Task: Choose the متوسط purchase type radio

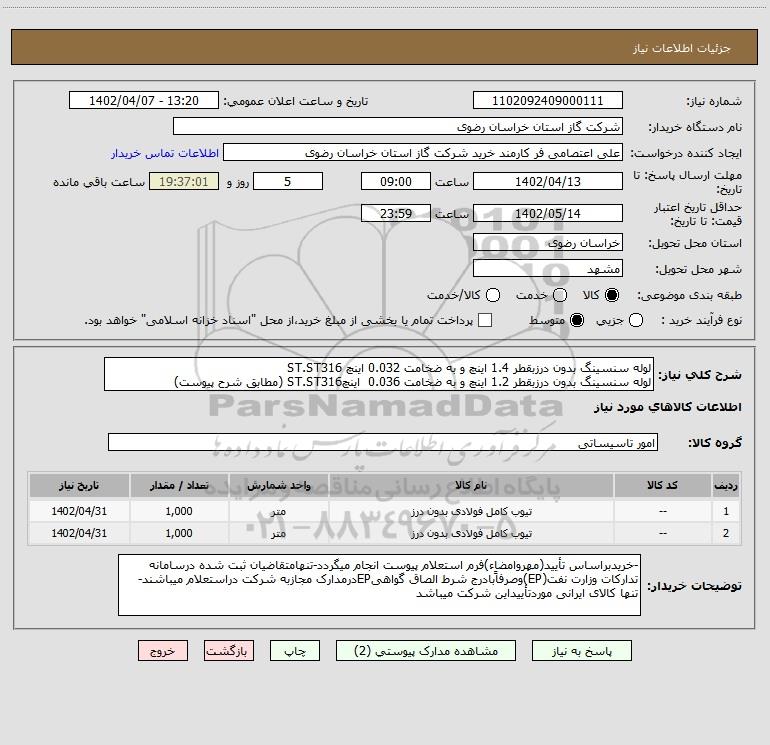Action: coord(577,320)
